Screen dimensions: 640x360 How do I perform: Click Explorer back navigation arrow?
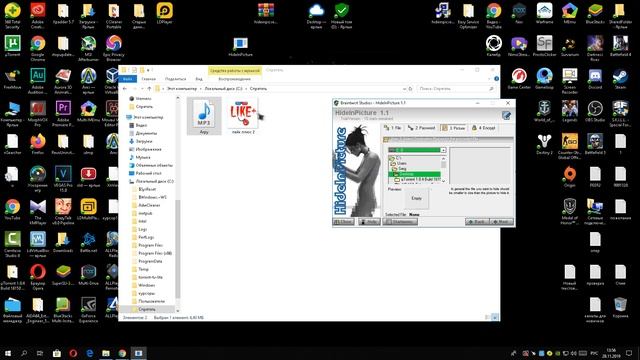[x=125, y=89]
